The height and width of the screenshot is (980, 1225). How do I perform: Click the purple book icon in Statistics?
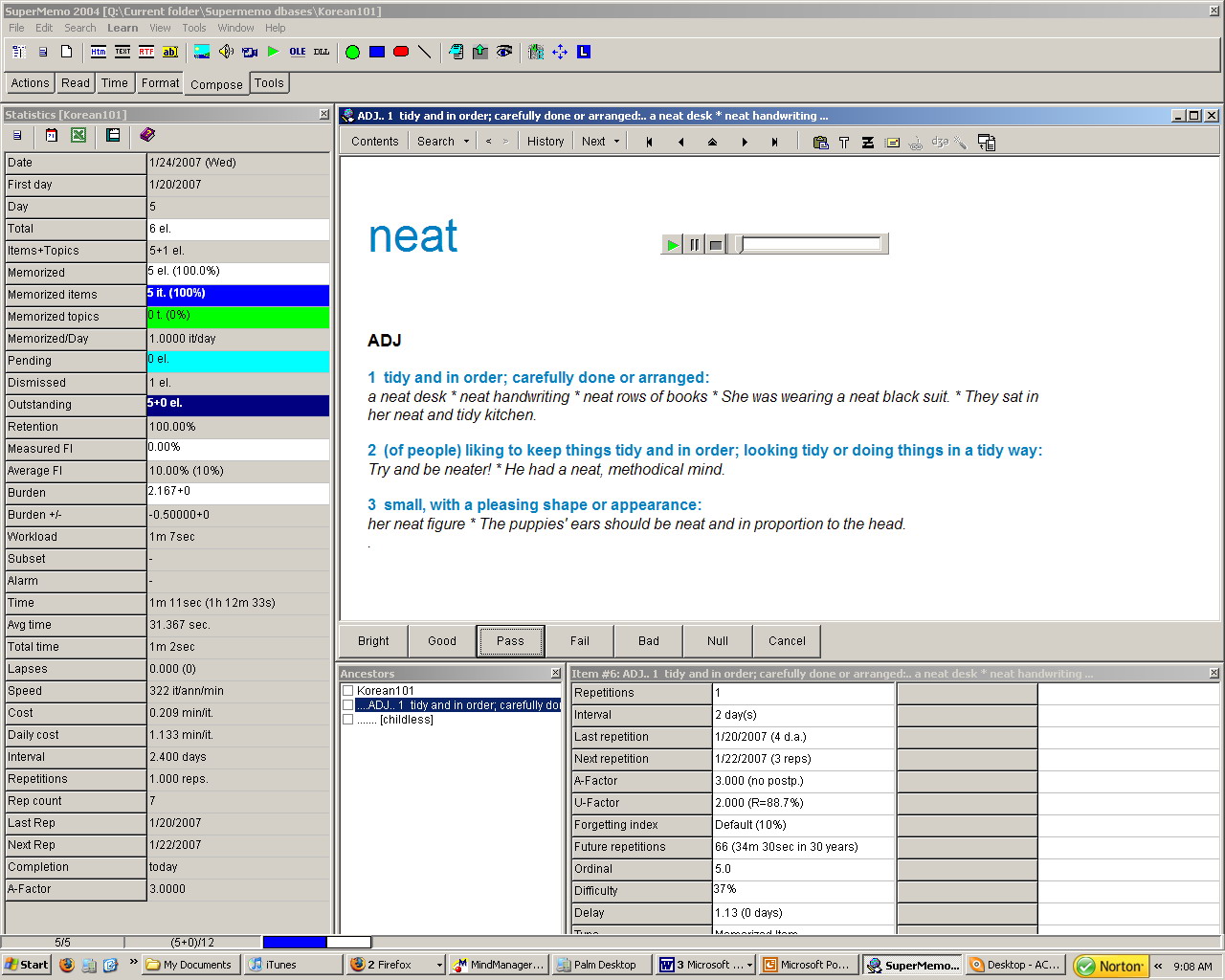[x=146, y=135]
